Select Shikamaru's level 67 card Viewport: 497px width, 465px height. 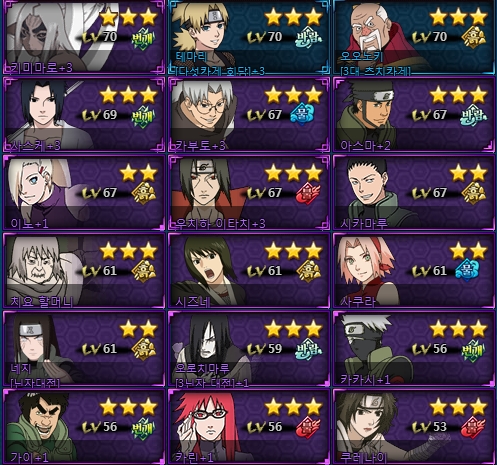click(x=414, y=193)
